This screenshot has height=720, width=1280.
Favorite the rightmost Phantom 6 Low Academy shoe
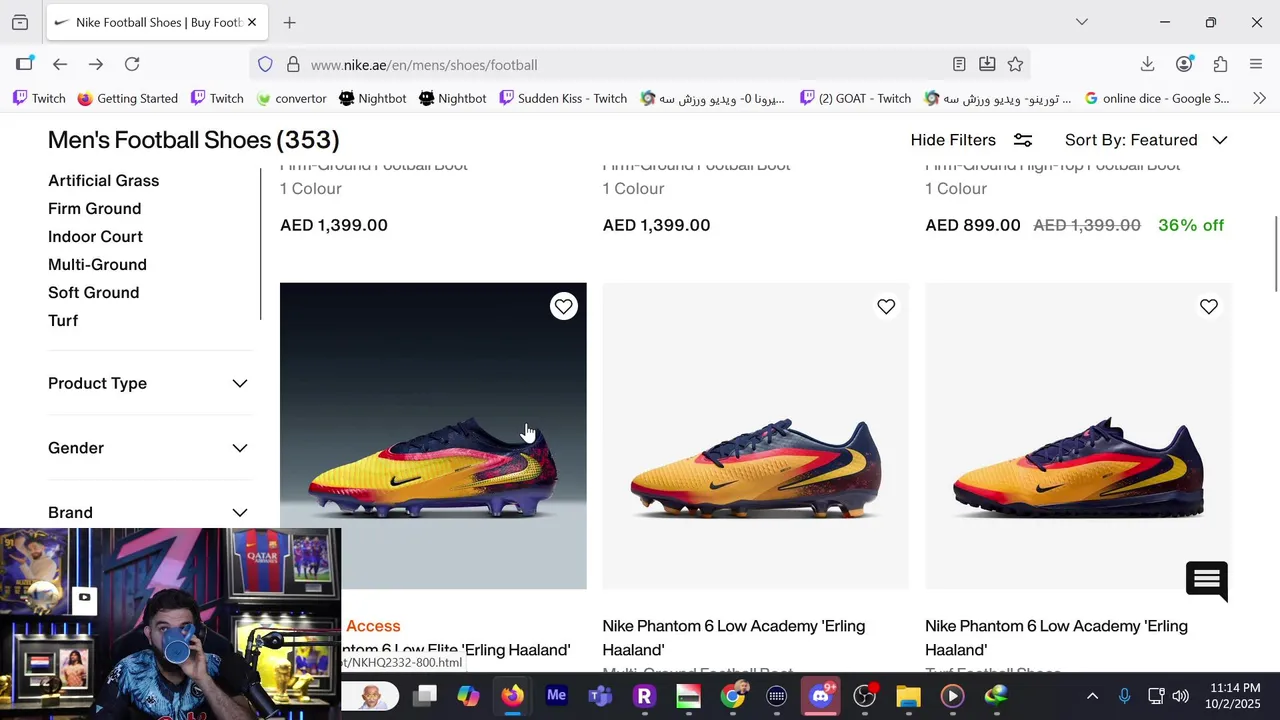pos(1209,307)
